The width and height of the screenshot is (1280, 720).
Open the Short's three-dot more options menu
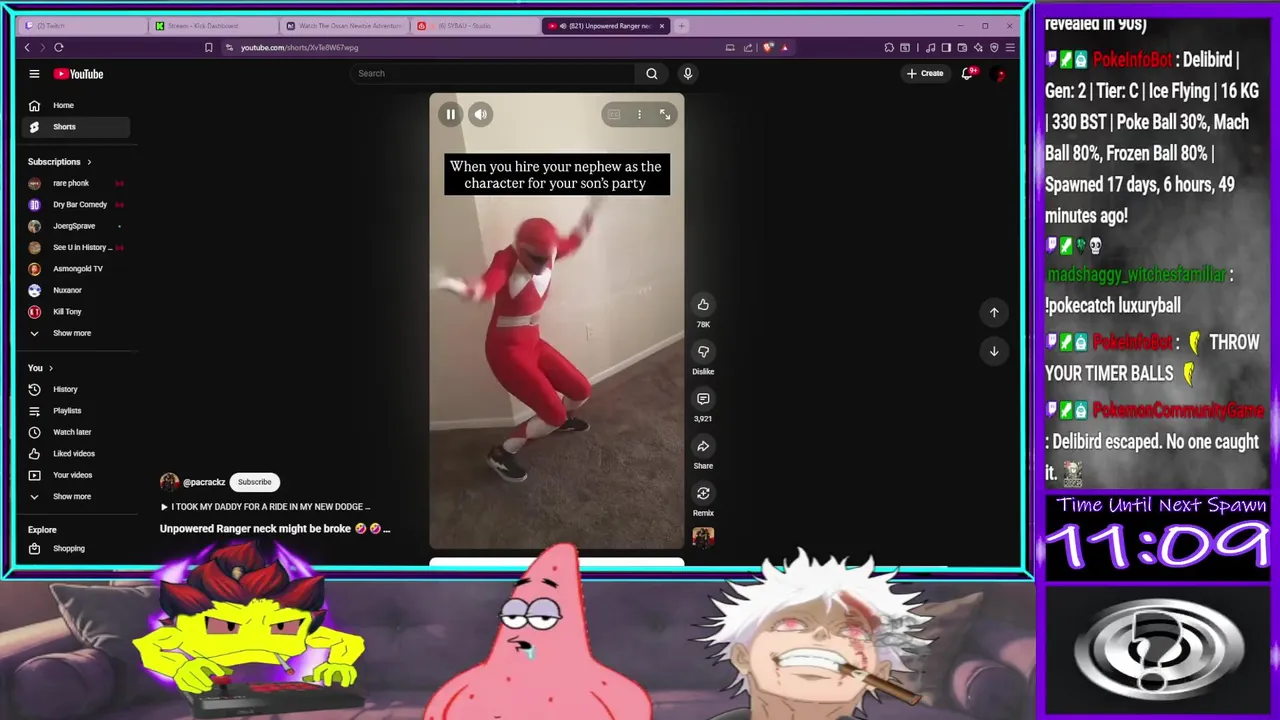pos(639,114)
